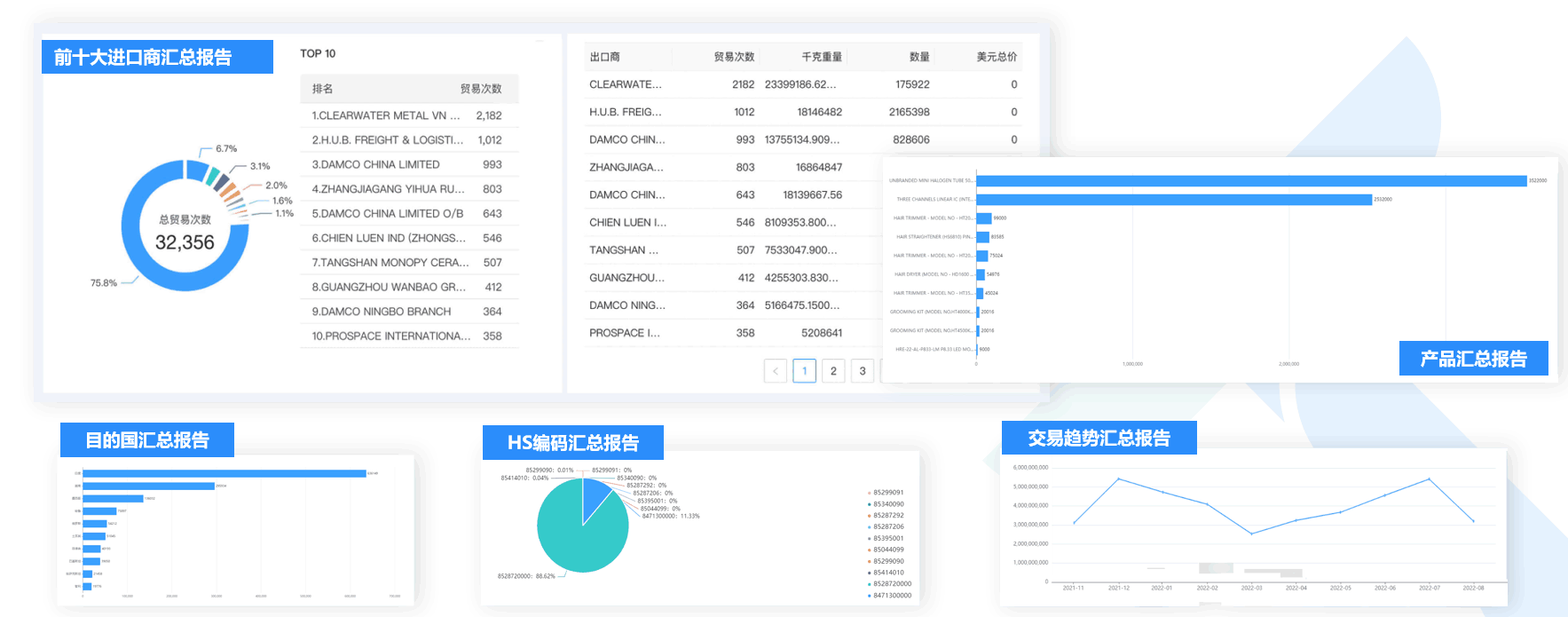
Task: Click the 美元总价 column header
Action: click(x=996, y=57)
